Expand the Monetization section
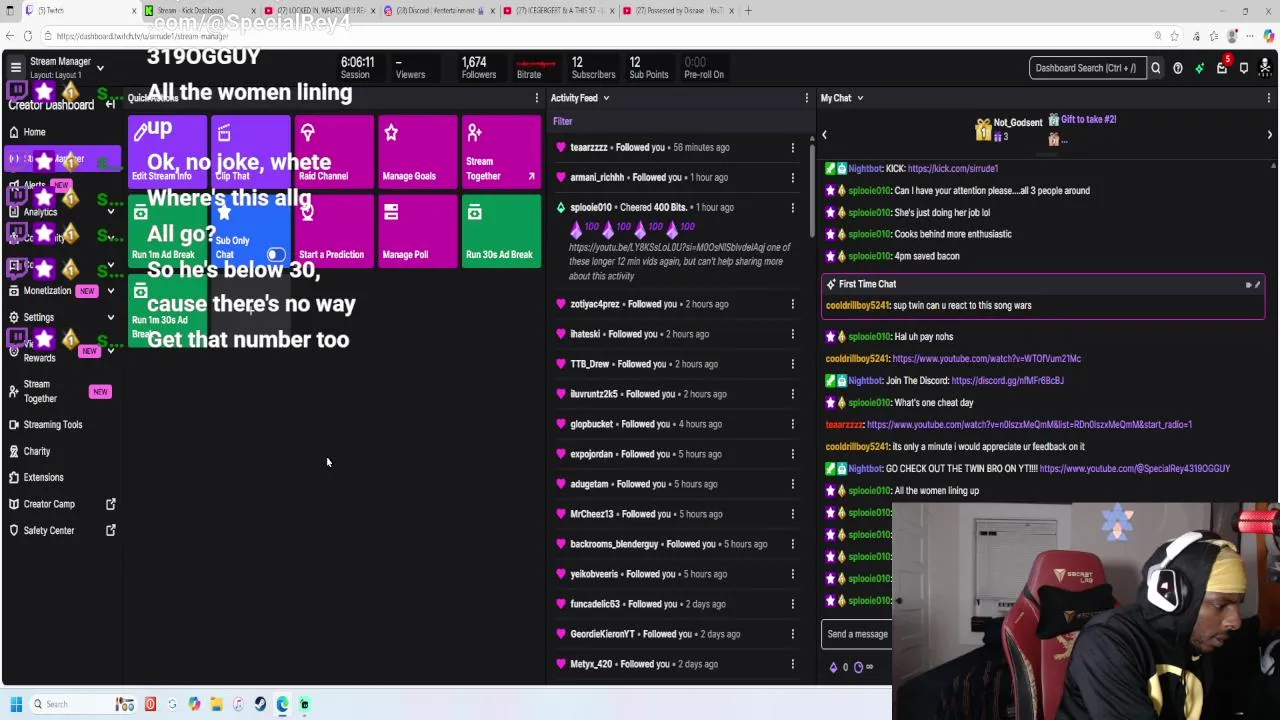 point(110,291)
